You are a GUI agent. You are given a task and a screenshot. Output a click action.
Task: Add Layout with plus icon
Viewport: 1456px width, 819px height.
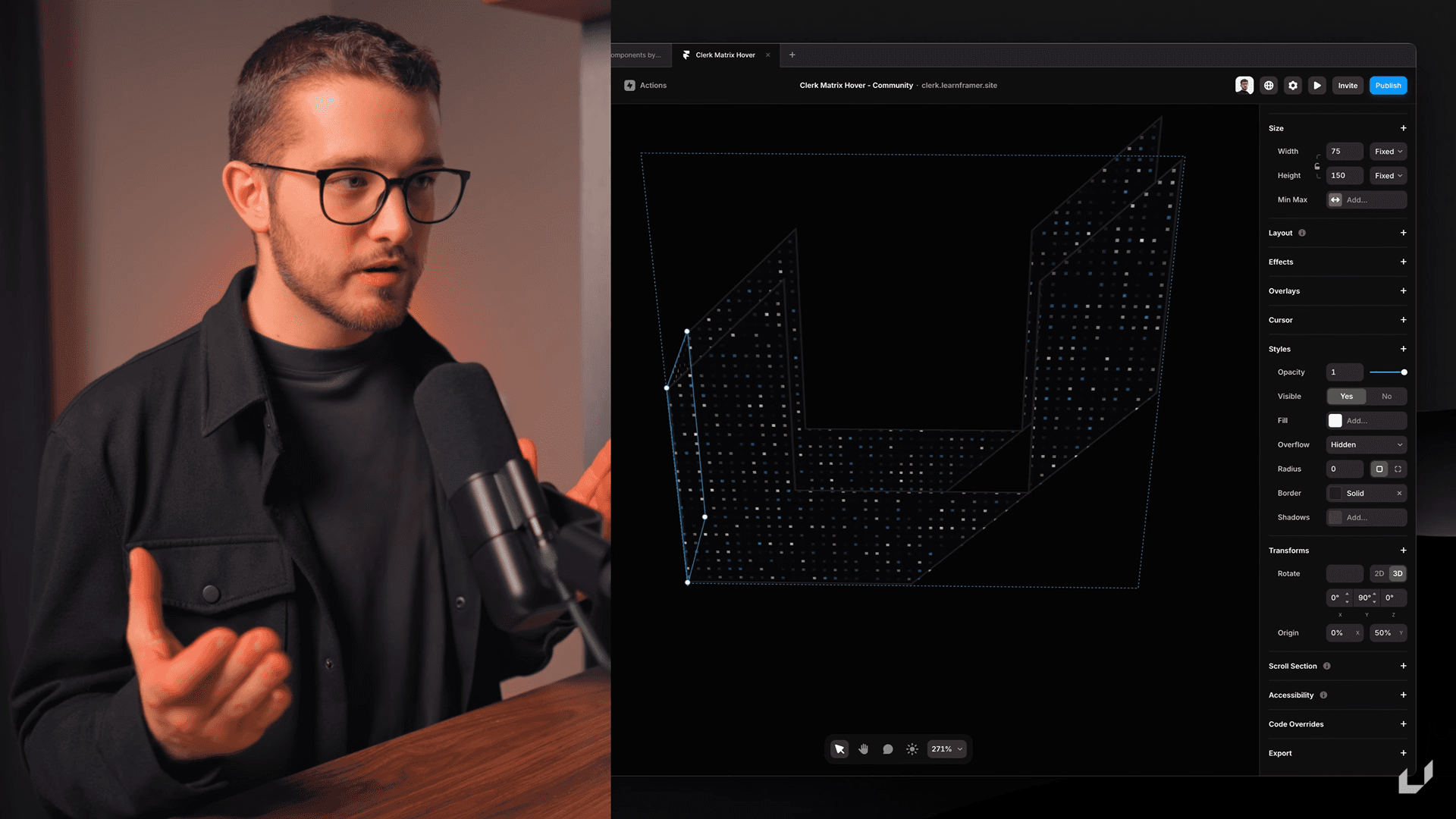coord(1403,233)
